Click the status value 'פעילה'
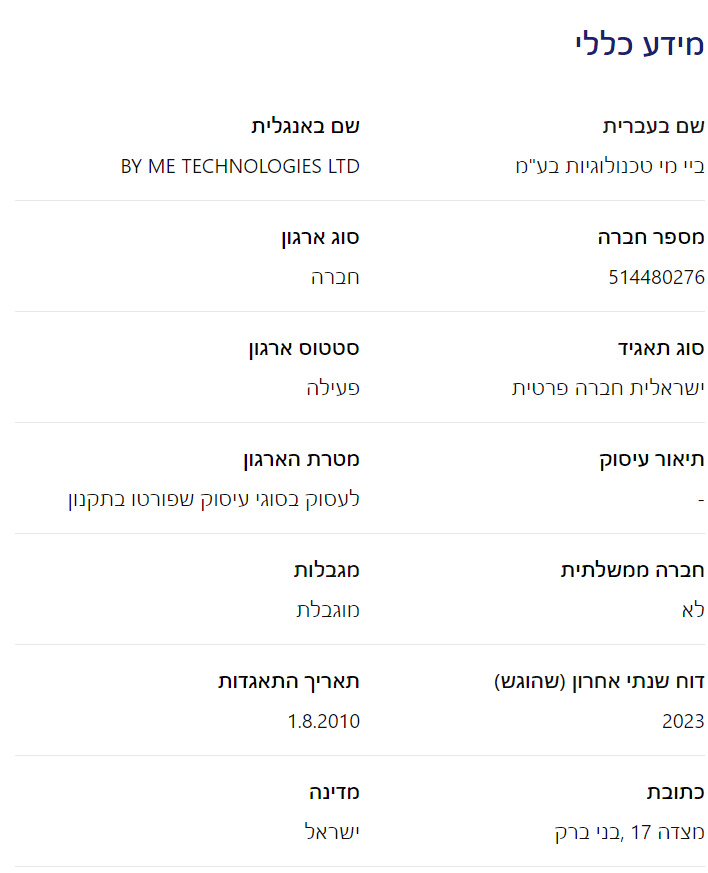 pyautogui.click(x=333, y=389)
